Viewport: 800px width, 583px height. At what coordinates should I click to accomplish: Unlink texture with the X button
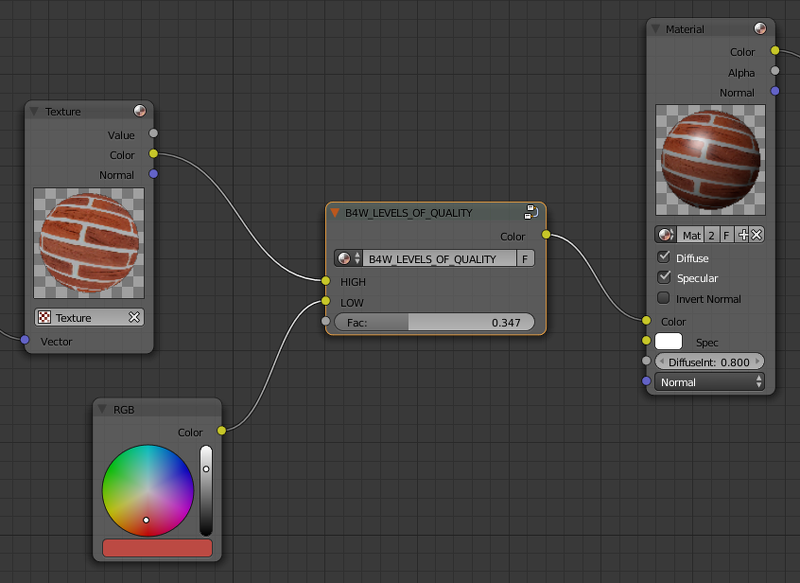point(134,317)
